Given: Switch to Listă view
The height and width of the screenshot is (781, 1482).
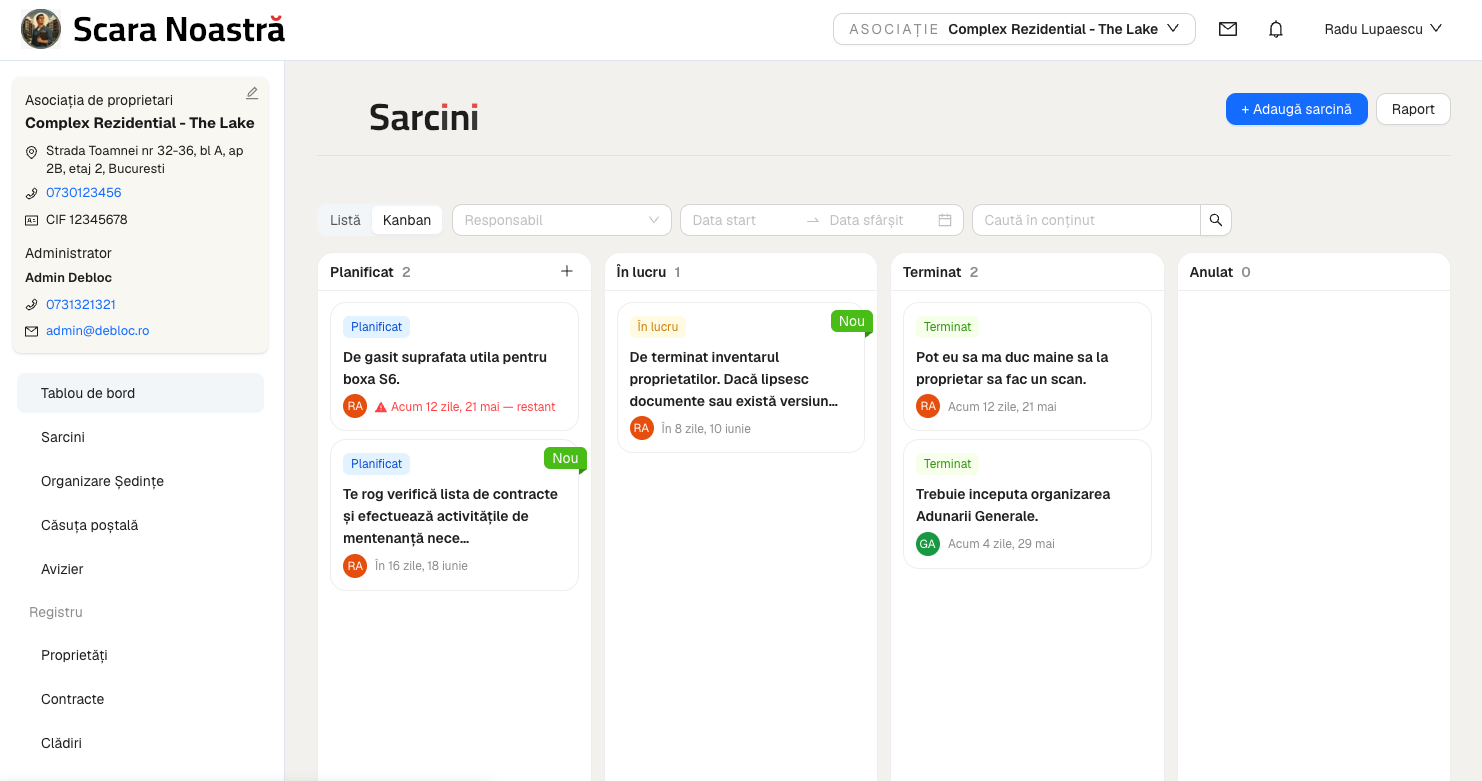Looking at the screenshot, I should [345, 220].
